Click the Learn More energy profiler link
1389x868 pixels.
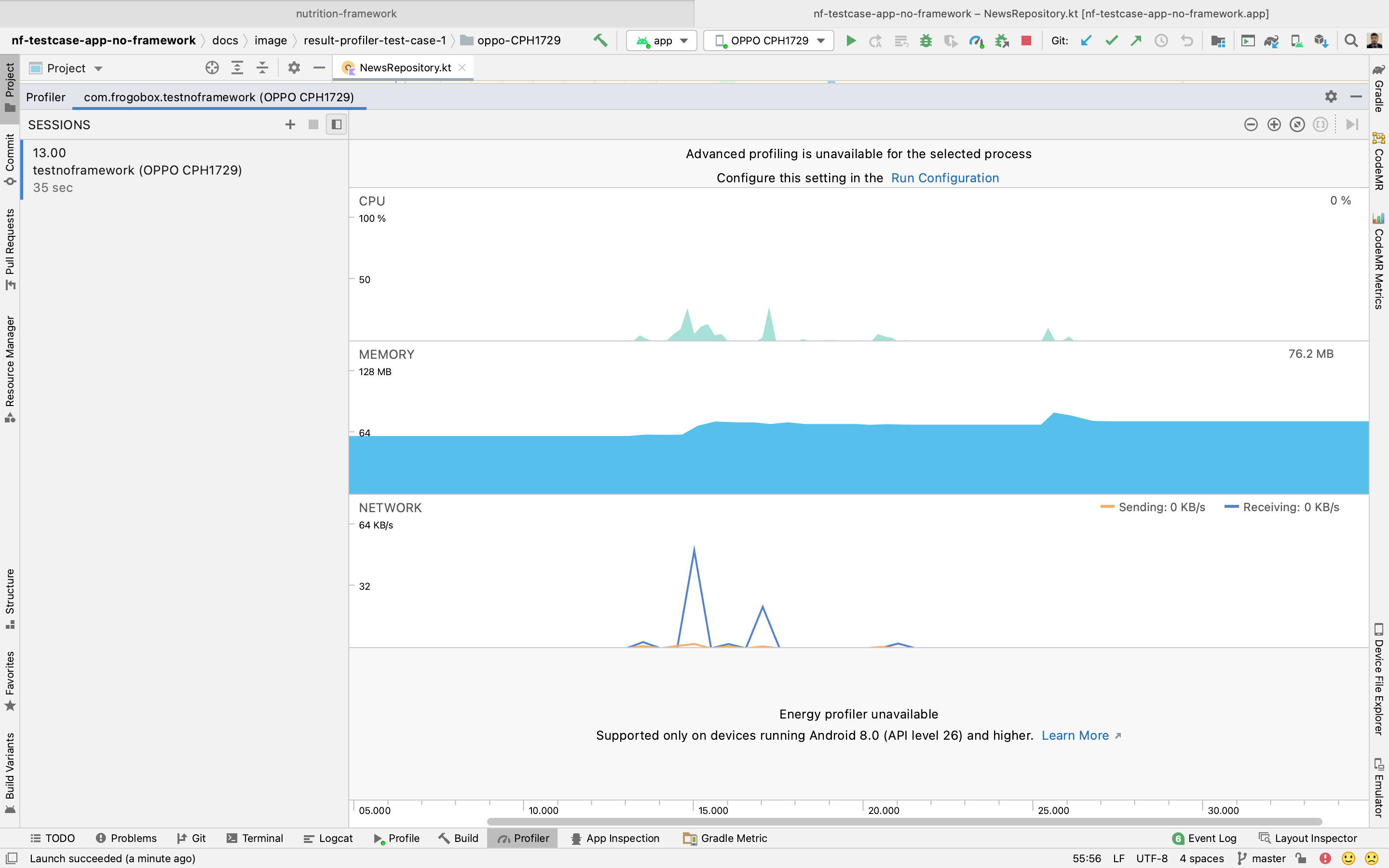[x=1075, y=735]
